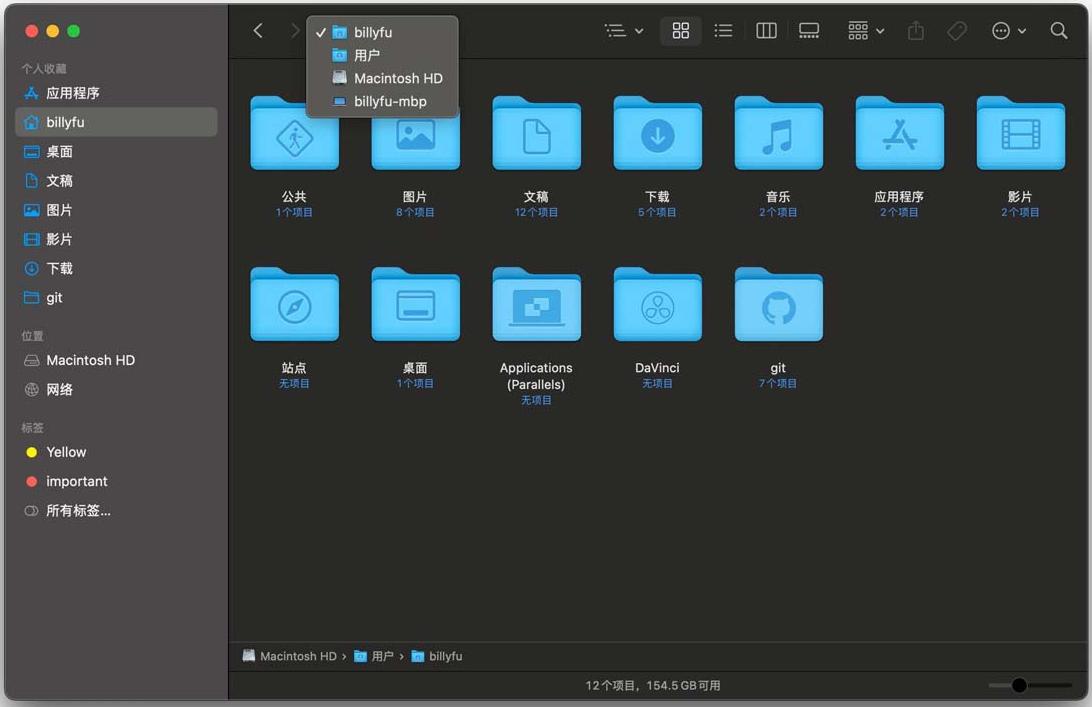This screenshot has width=1092, height=707.
Task: Switch to icon grid view
Action: click(x=681, y=31)
